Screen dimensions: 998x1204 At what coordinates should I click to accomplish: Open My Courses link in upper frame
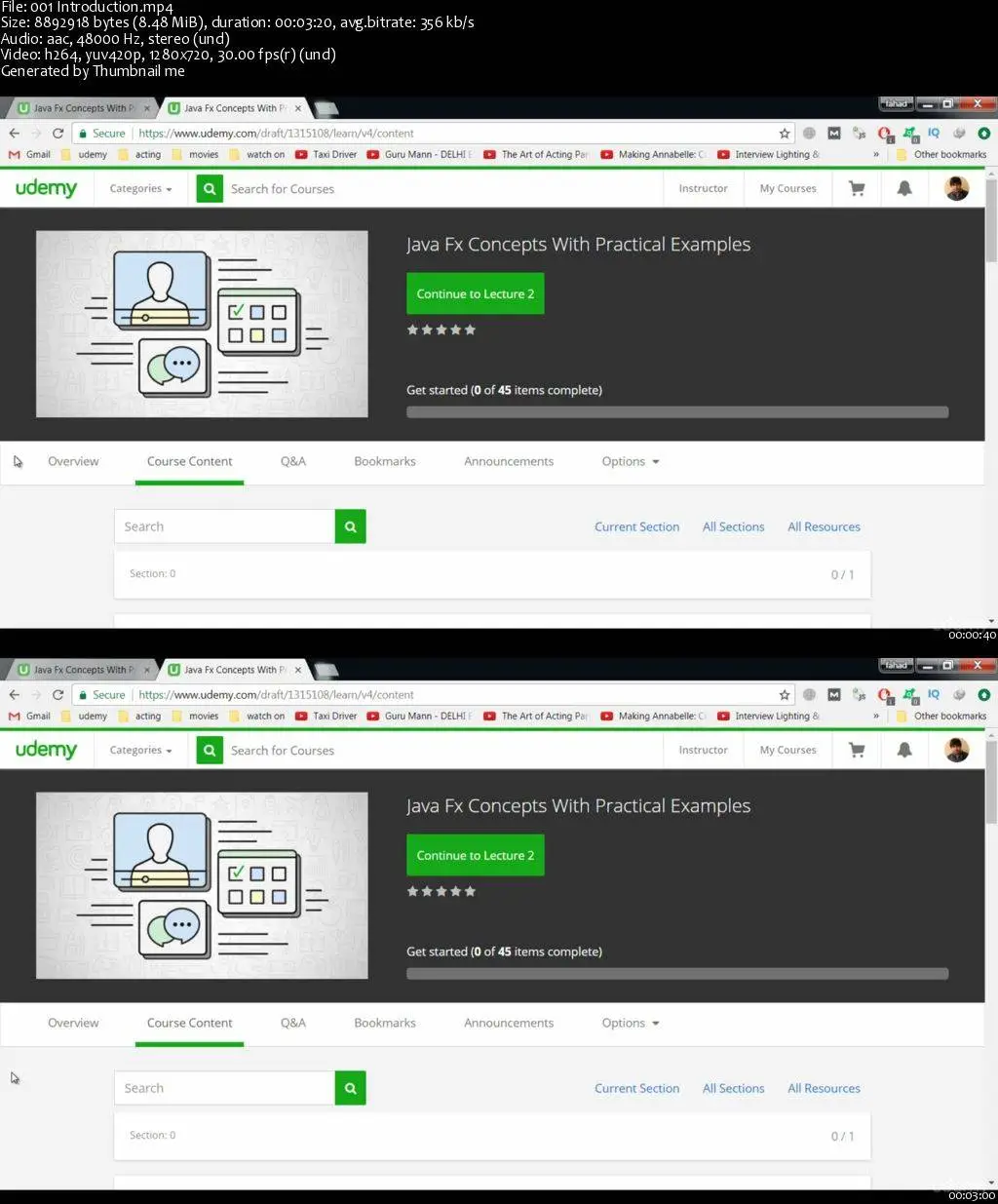[x=787, y=189]
